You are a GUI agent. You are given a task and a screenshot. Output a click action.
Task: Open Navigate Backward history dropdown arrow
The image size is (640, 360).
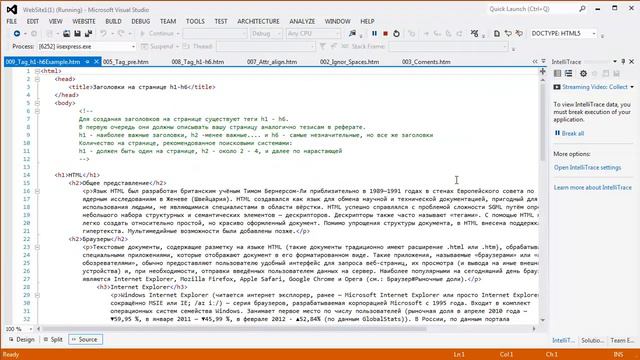pyautogui.click(x=25, y=33)
